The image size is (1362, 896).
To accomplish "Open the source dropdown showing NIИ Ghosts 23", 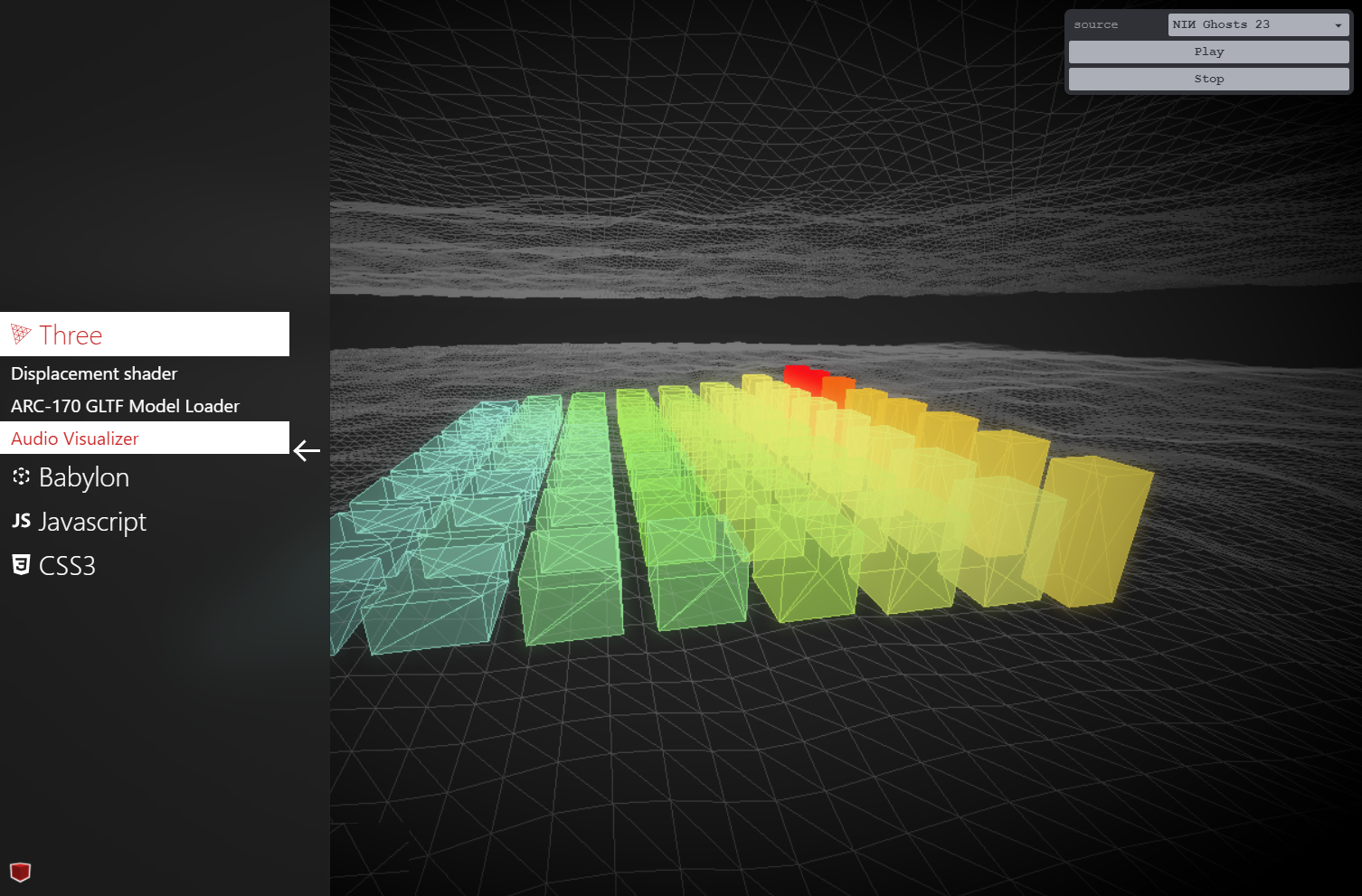I will click(1258, 24).
